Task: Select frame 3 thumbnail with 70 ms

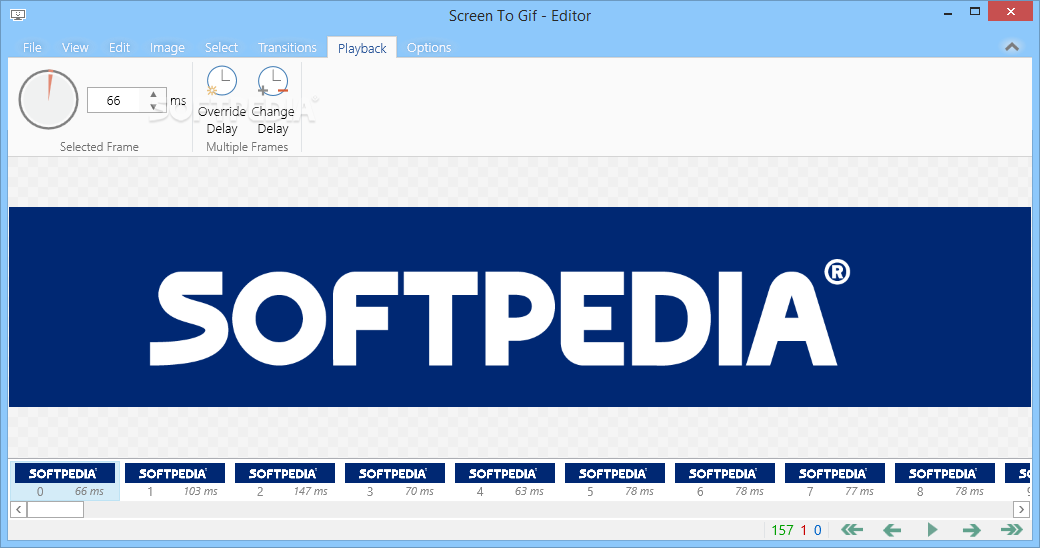Action: (x=395, y=481)
